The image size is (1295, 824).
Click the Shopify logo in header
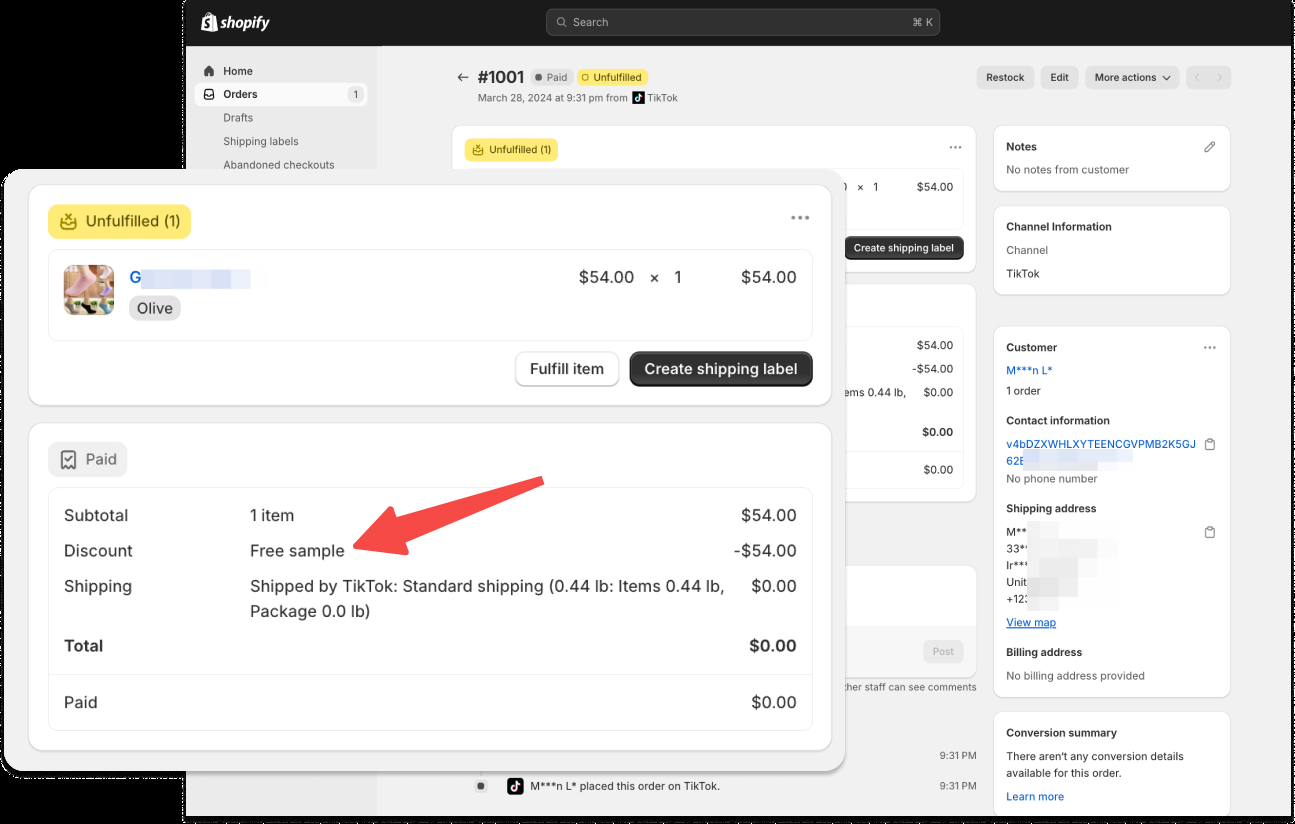pos(236,22)
